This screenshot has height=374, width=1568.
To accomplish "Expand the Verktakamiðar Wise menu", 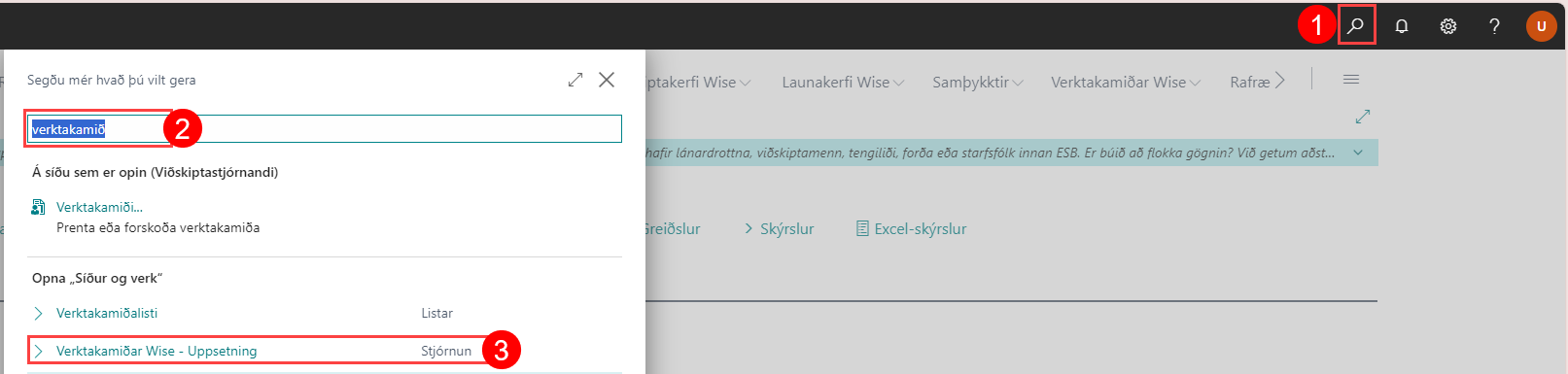I will 1126,83.
